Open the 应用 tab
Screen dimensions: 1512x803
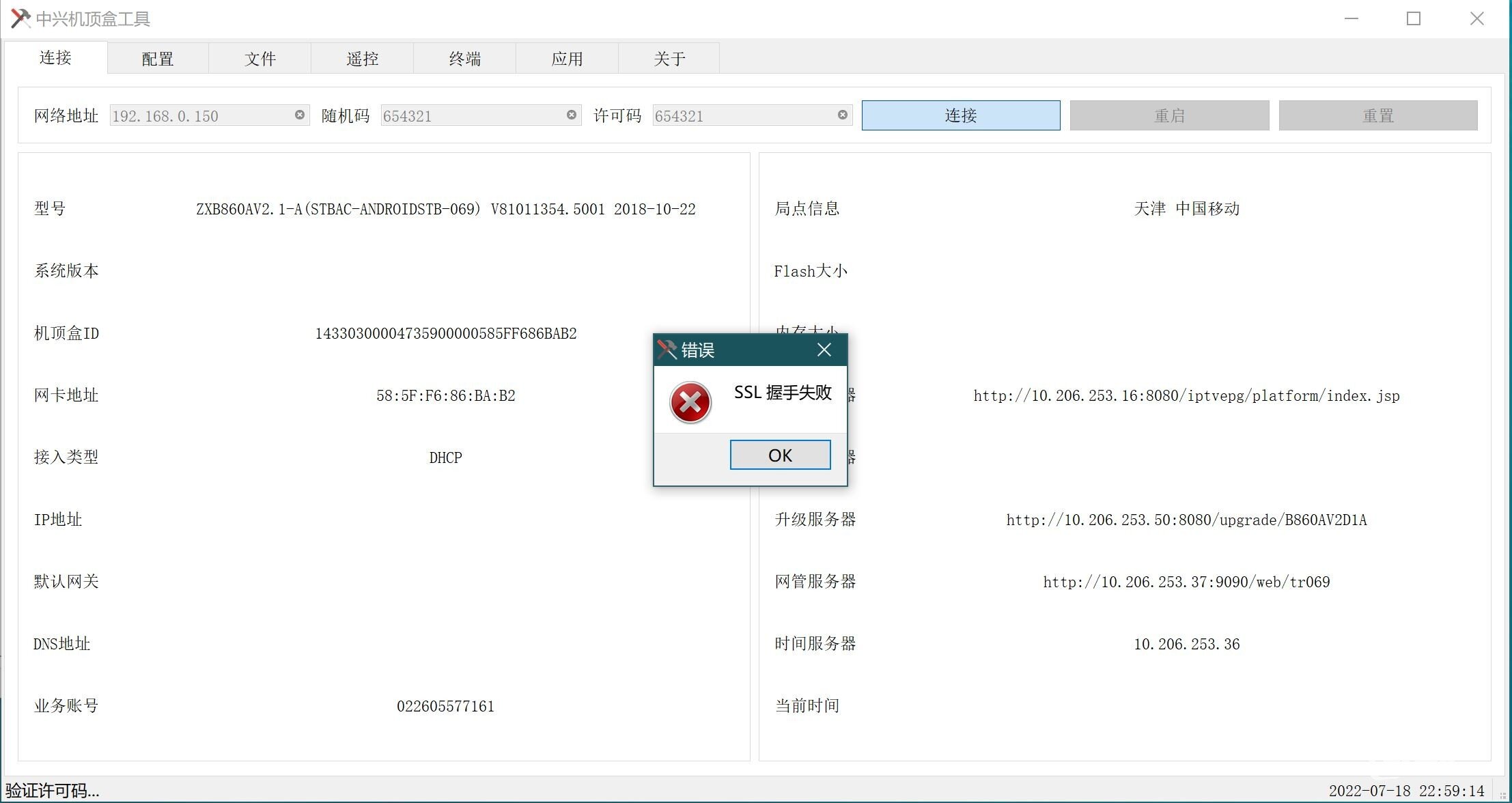(568, 59)
